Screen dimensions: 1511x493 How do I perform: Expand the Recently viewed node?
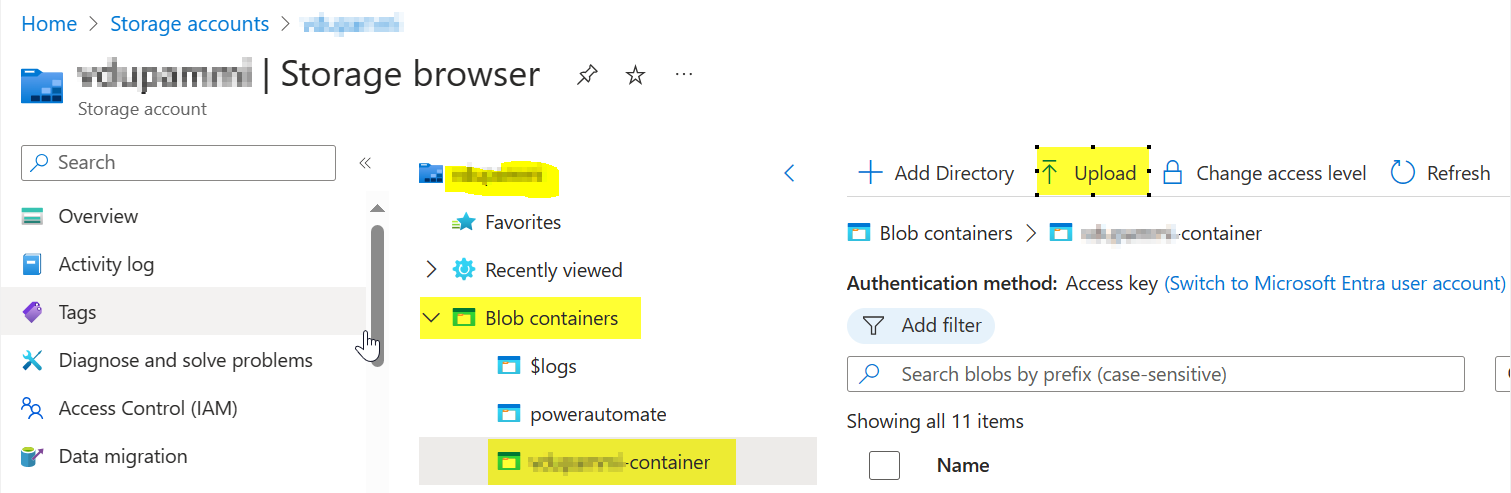click(x=431, y=270)
